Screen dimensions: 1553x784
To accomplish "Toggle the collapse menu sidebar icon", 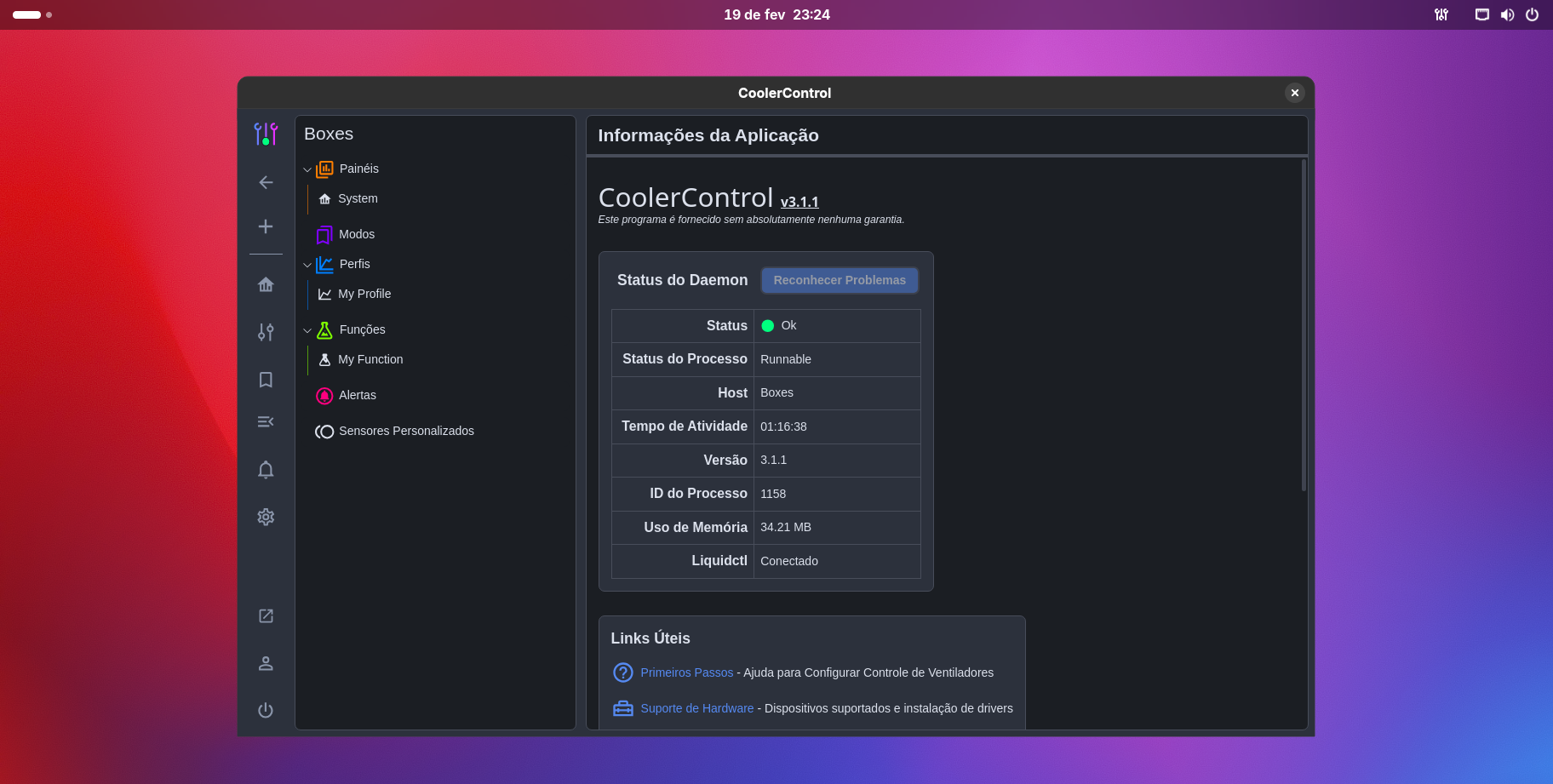I will 266,422.
